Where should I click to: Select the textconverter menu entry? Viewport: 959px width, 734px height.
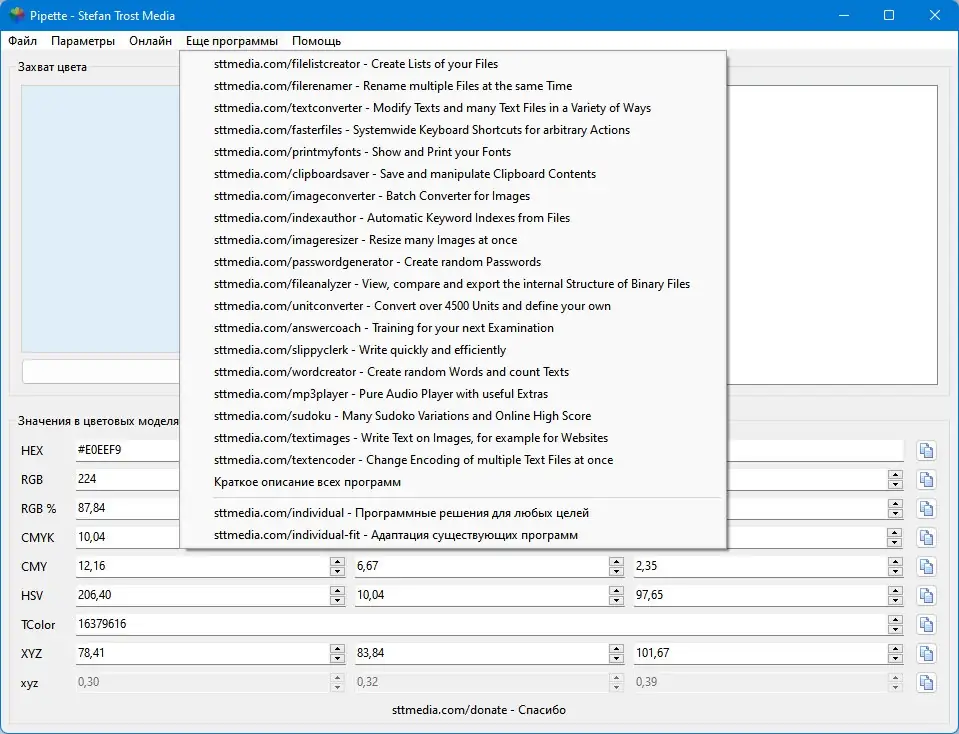(453, 108)
